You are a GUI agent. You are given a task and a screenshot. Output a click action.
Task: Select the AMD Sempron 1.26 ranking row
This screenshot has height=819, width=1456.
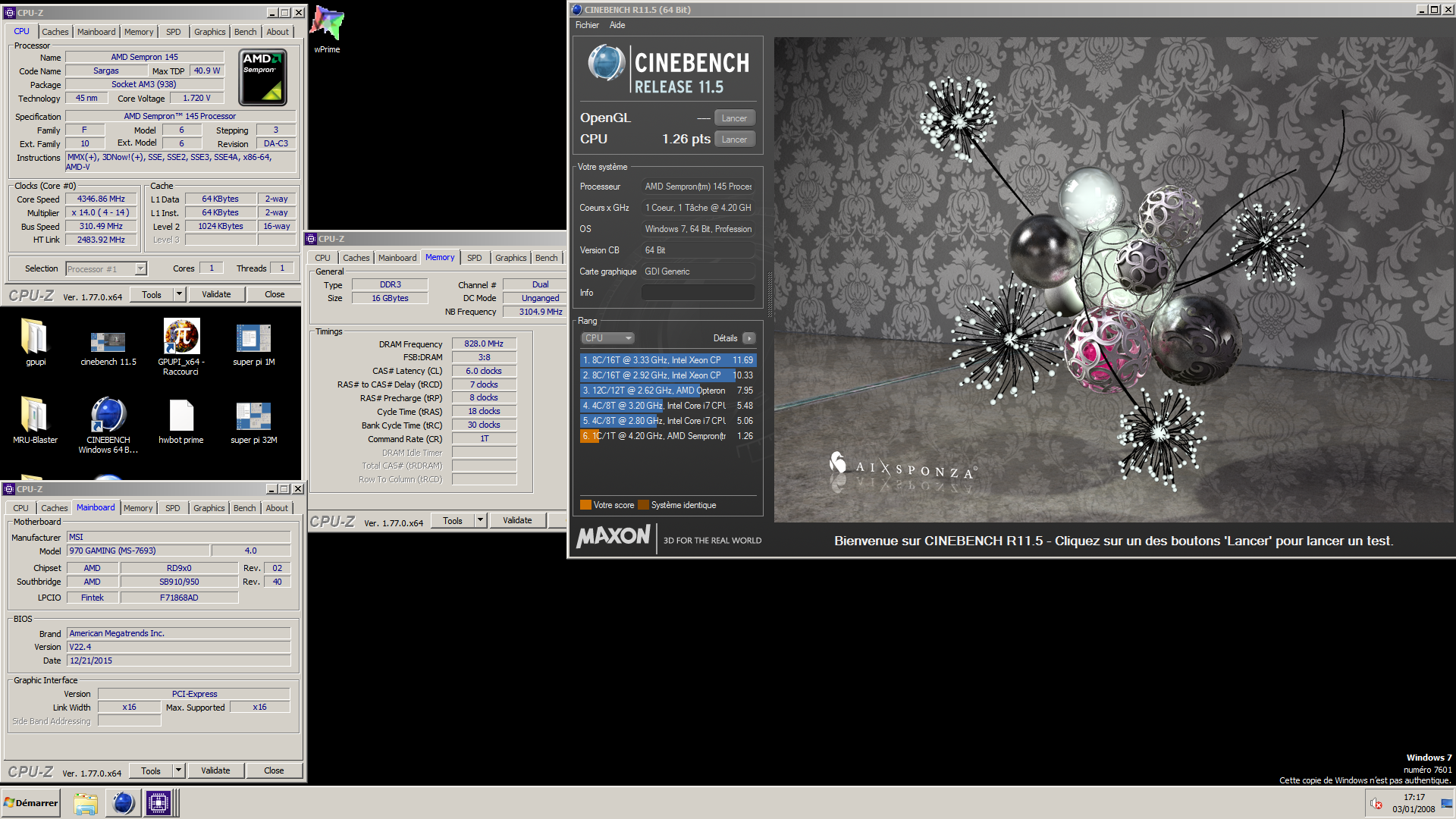click(668, 436)
